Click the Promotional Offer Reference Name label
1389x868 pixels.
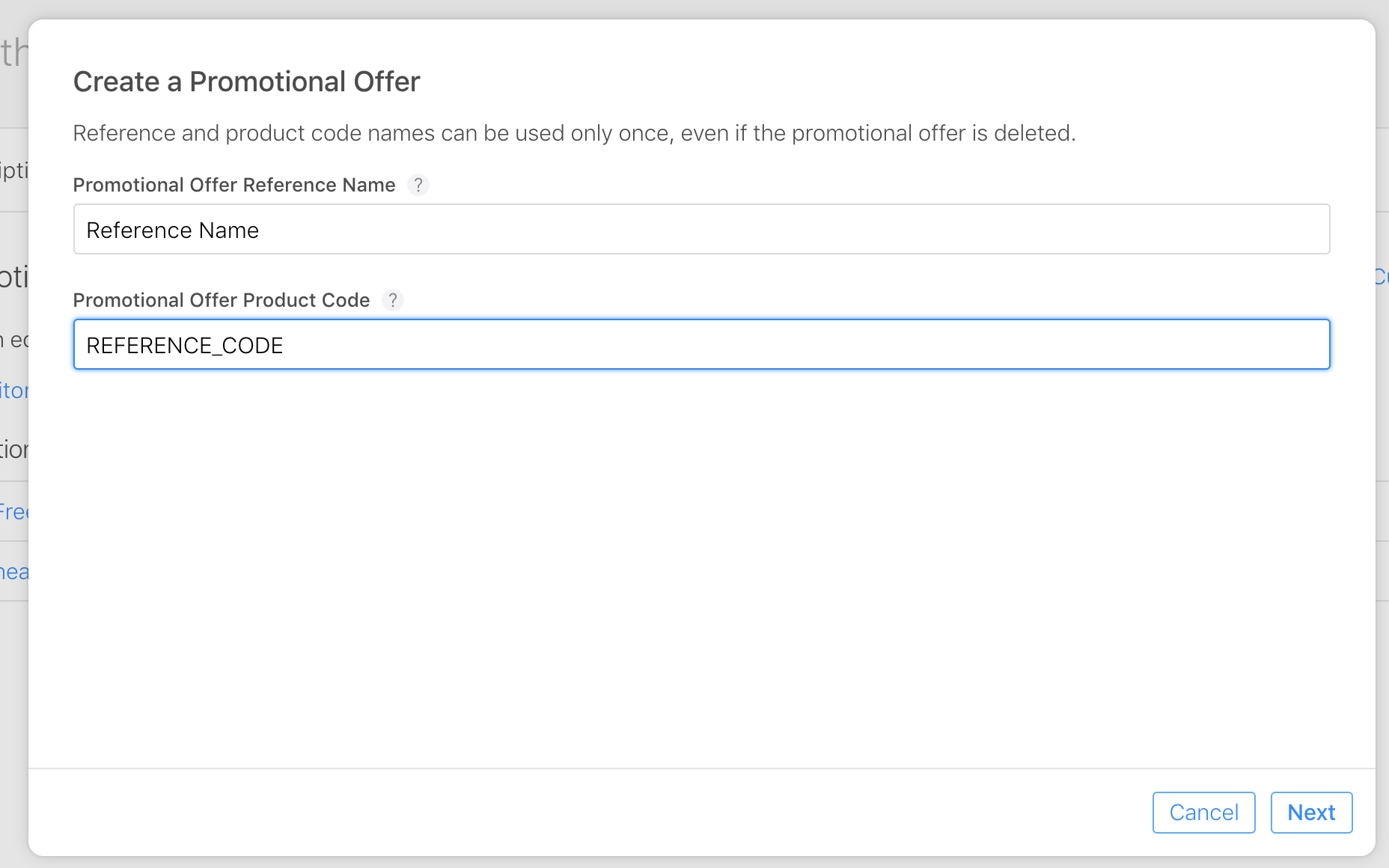point(234,185)
